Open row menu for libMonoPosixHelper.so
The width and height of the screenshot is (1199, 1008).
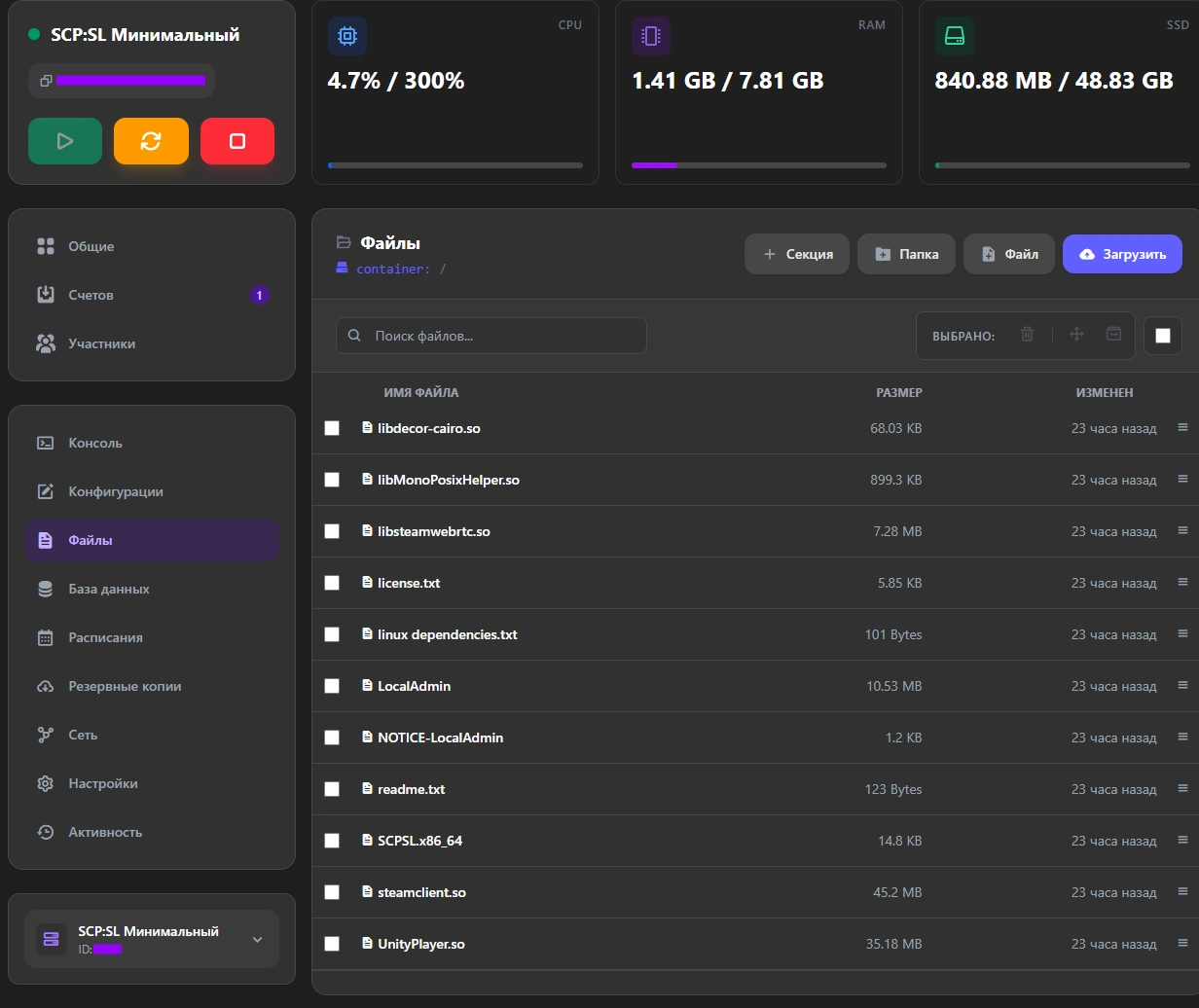[1182, 479]
